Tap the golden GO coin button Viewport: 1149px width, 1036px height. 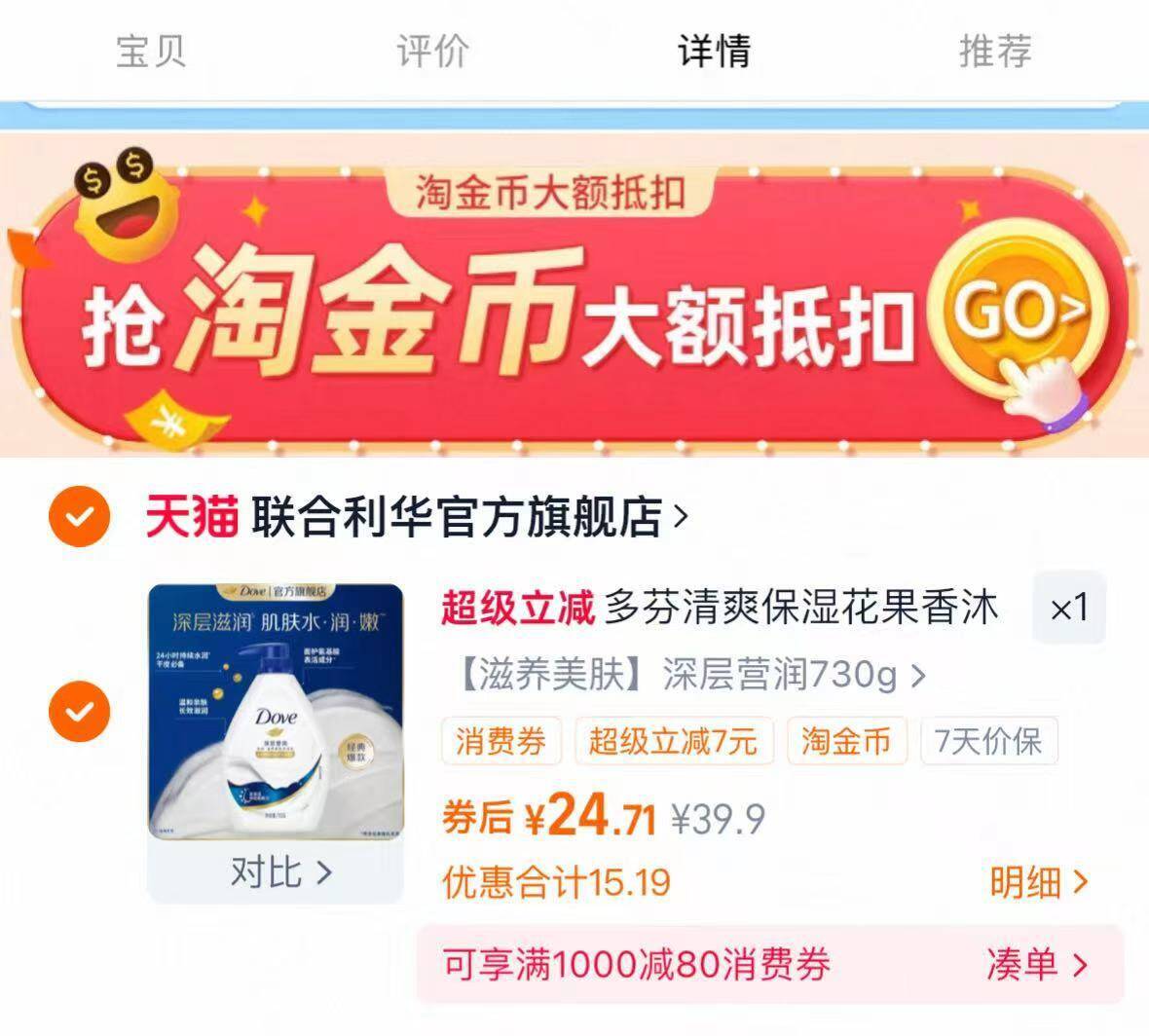pyautogui.click(x=1019, y=311)
